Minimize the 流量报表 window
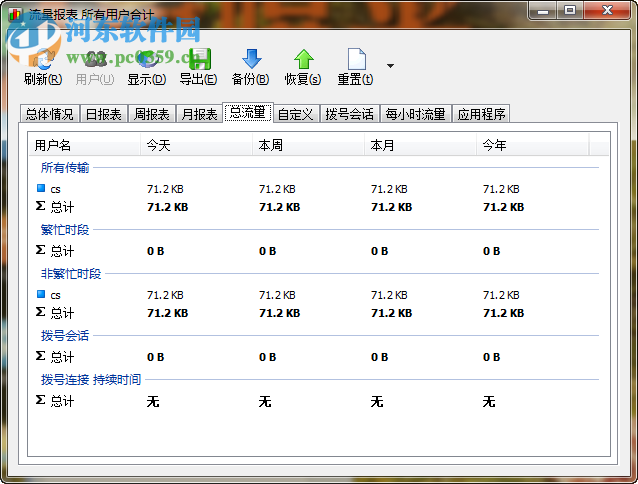638x484 pixels. (543, 11)
